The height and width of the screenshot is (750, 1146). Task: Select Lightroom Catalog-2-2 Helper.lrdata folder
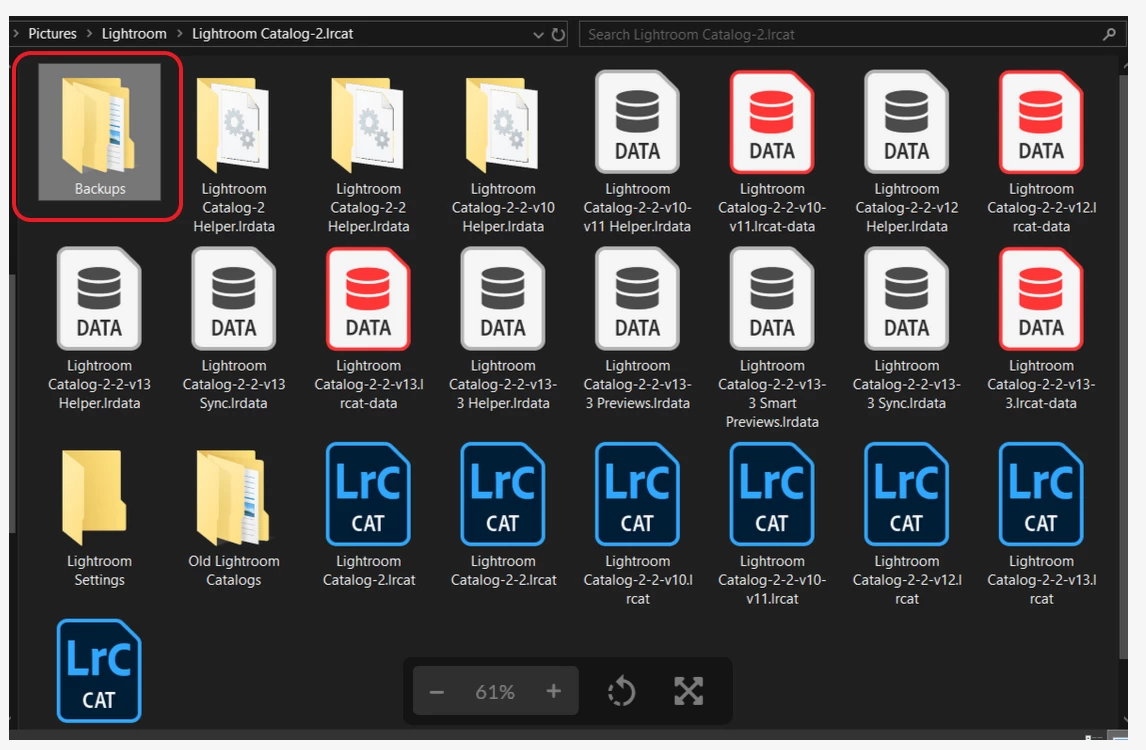click(x=368, y=153)
